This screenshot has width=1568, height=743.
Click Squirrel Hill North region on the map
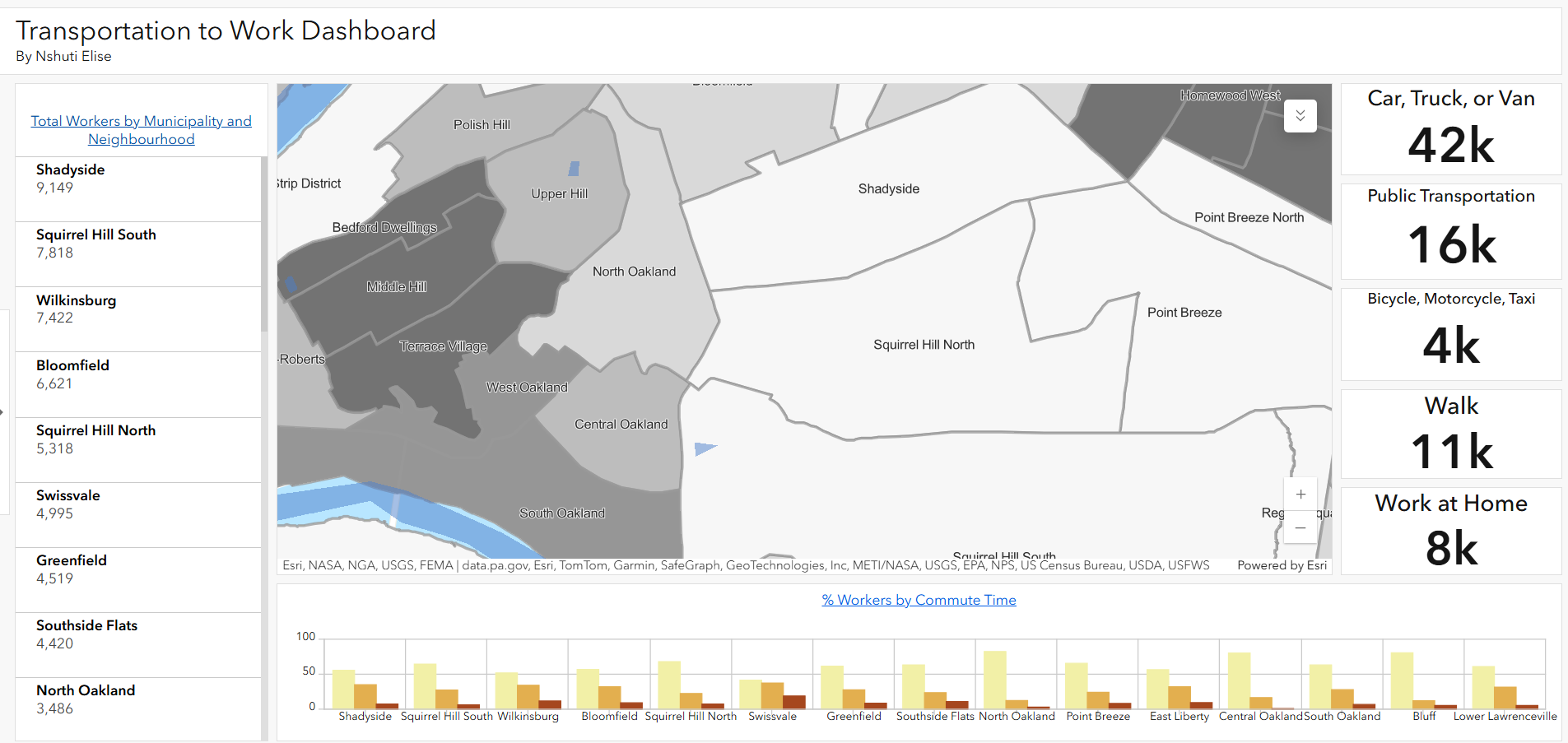coord(924,344)
